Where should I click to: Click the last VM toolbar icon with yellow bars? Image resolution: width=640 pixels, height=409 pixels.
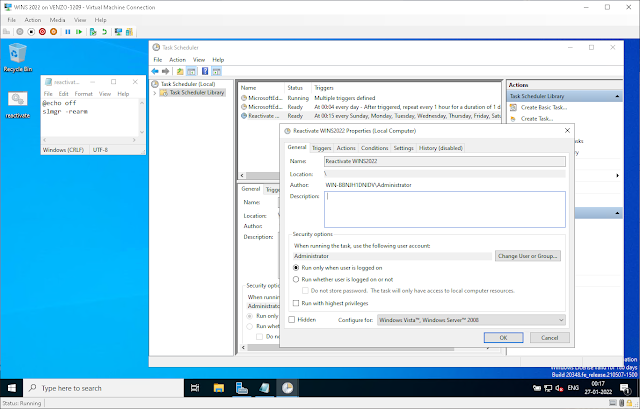(x=129, y=31)
